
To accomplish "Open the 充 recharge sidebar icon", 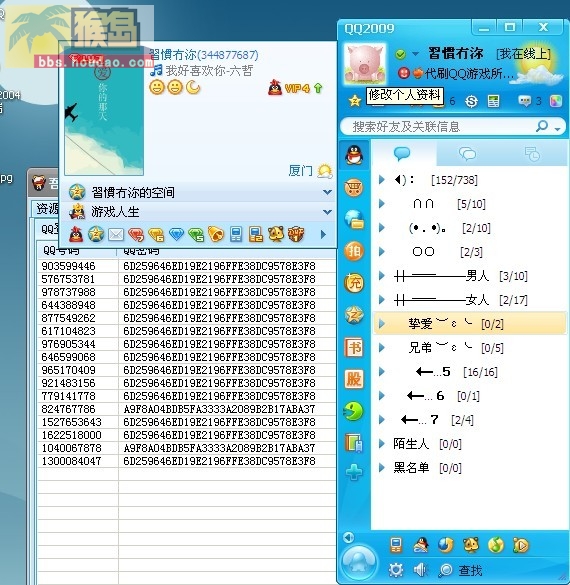I will pyautogui.click(x=354, y=283).
